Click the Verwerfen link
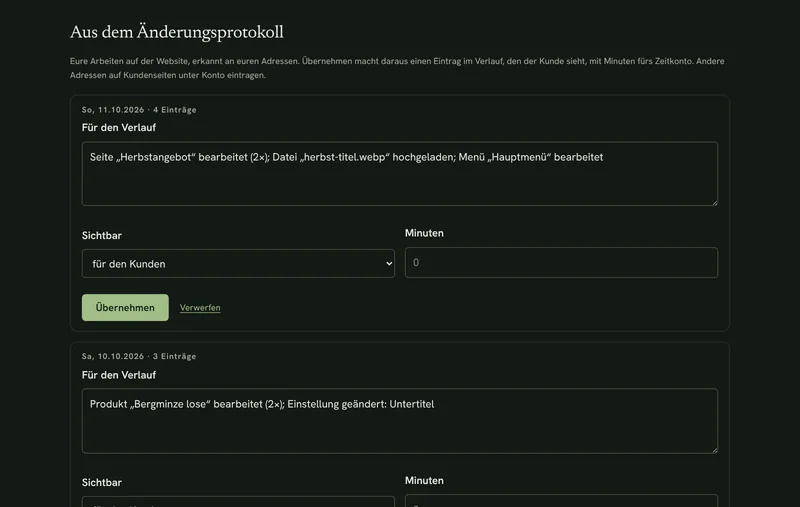The height and width of the screenshot is (507, 800). click(x=200, y=308)
